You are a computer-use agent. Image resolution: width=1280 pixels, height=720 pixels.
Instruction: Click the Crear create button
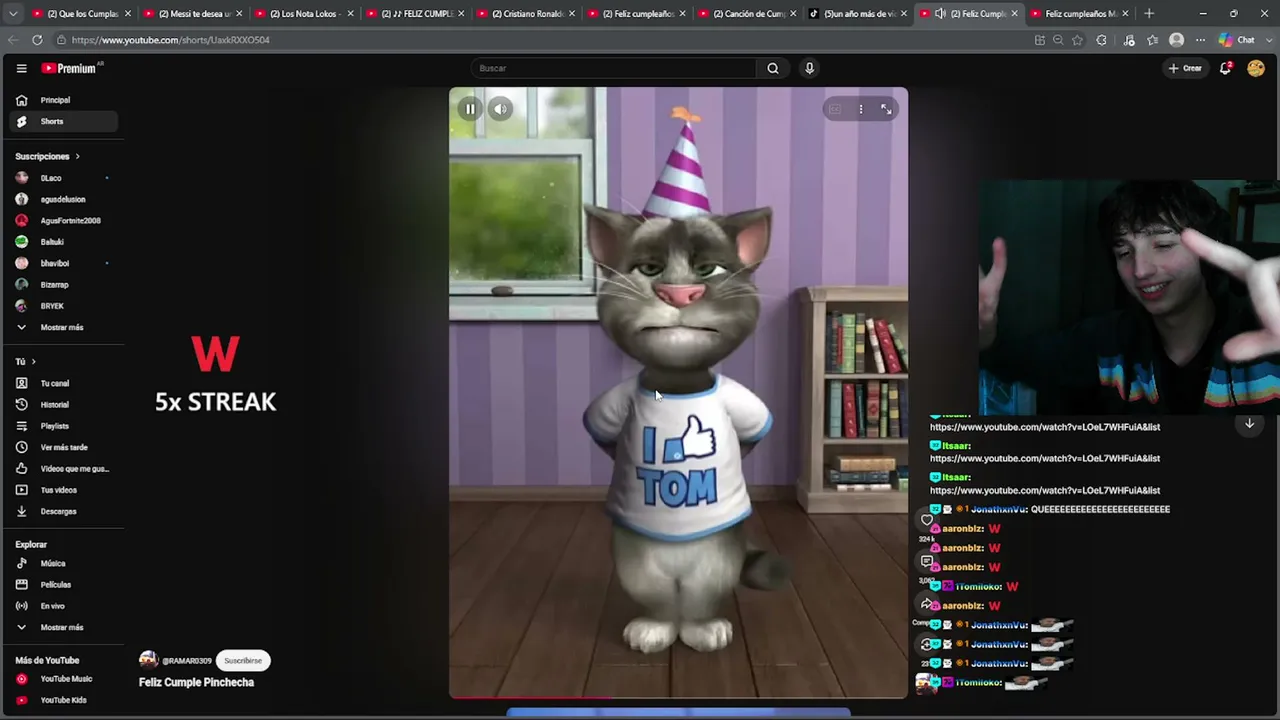[x=1185, y=68]
